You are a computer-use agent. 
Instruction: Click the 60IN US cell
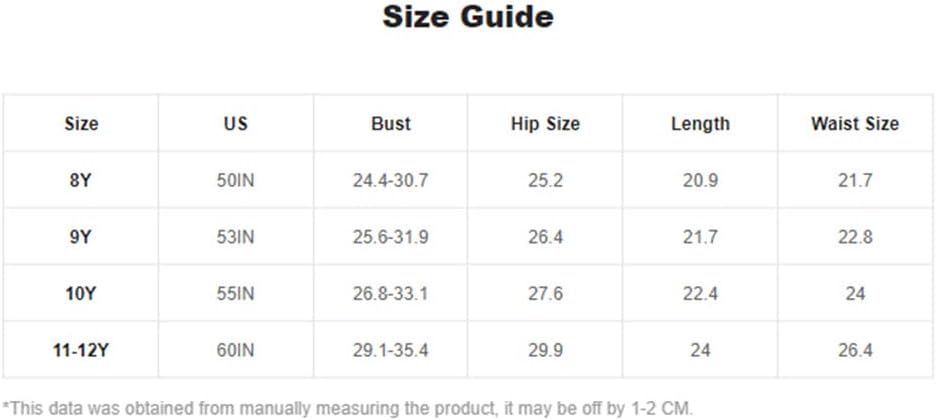(x=235, y=350)
